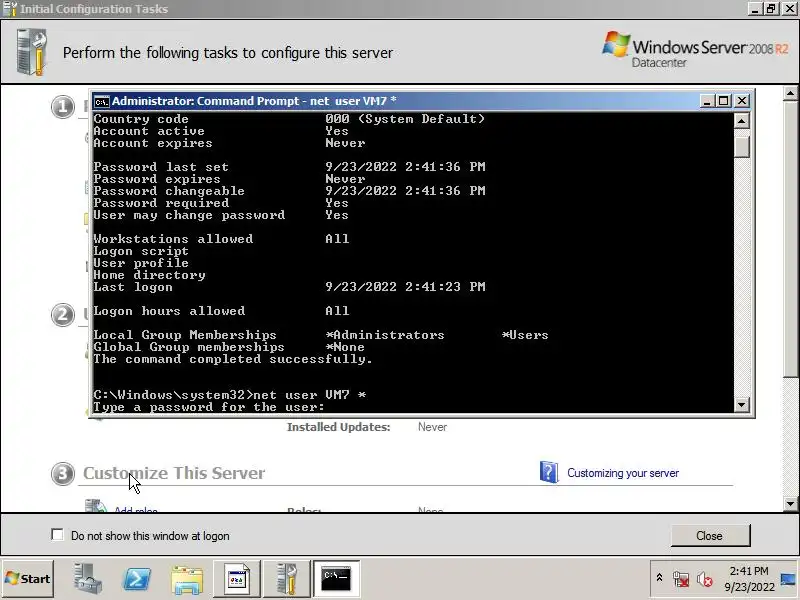Click the Command Prompt scroll down arrow
This screenshot has width=800, height=600.
tap(741, 405)
